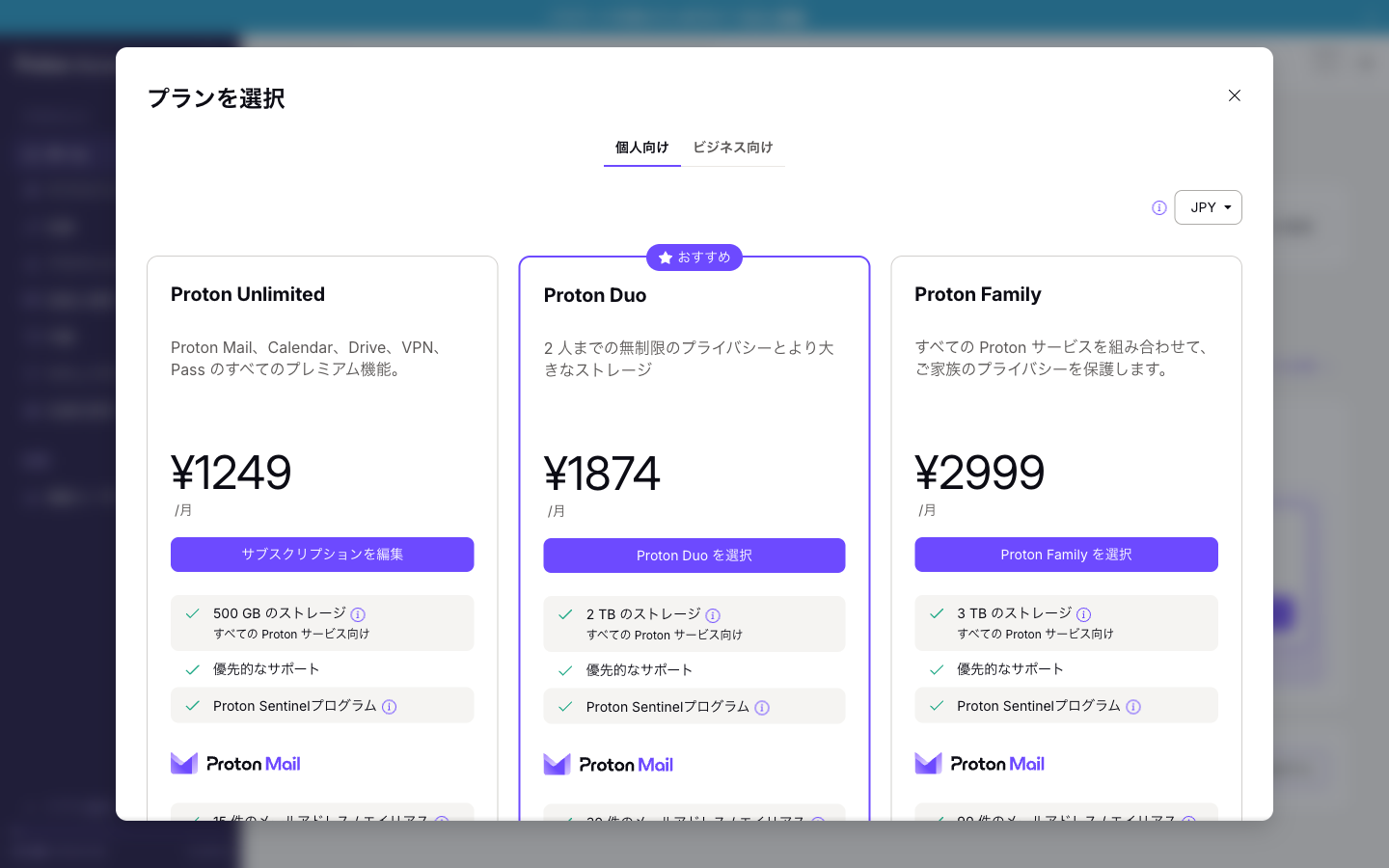
Task: Click the ¥1249 price
Action: (231, 473)
